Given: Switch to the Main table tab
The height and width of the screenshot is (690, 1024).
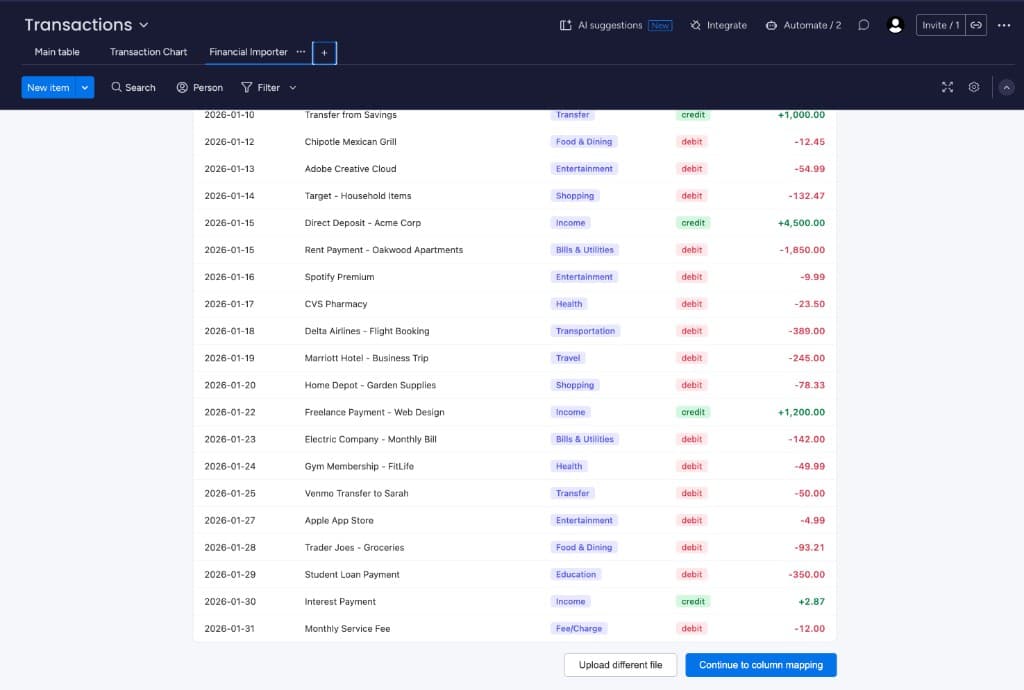Looking at the screenshot, I should (57, 51).
